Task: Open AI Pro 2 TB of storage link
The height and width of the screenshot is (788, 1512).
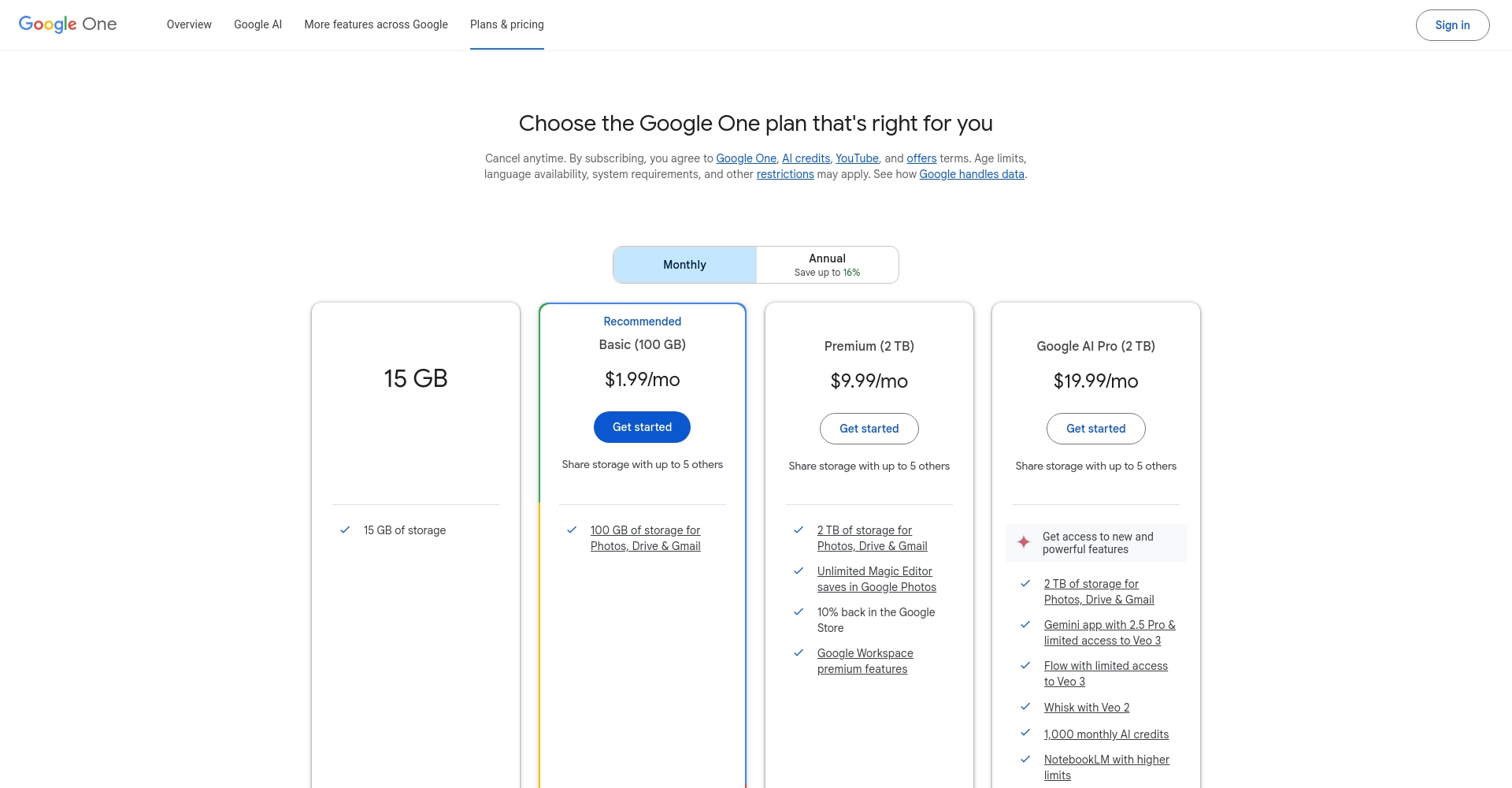Action: (x=1099, y=592)
